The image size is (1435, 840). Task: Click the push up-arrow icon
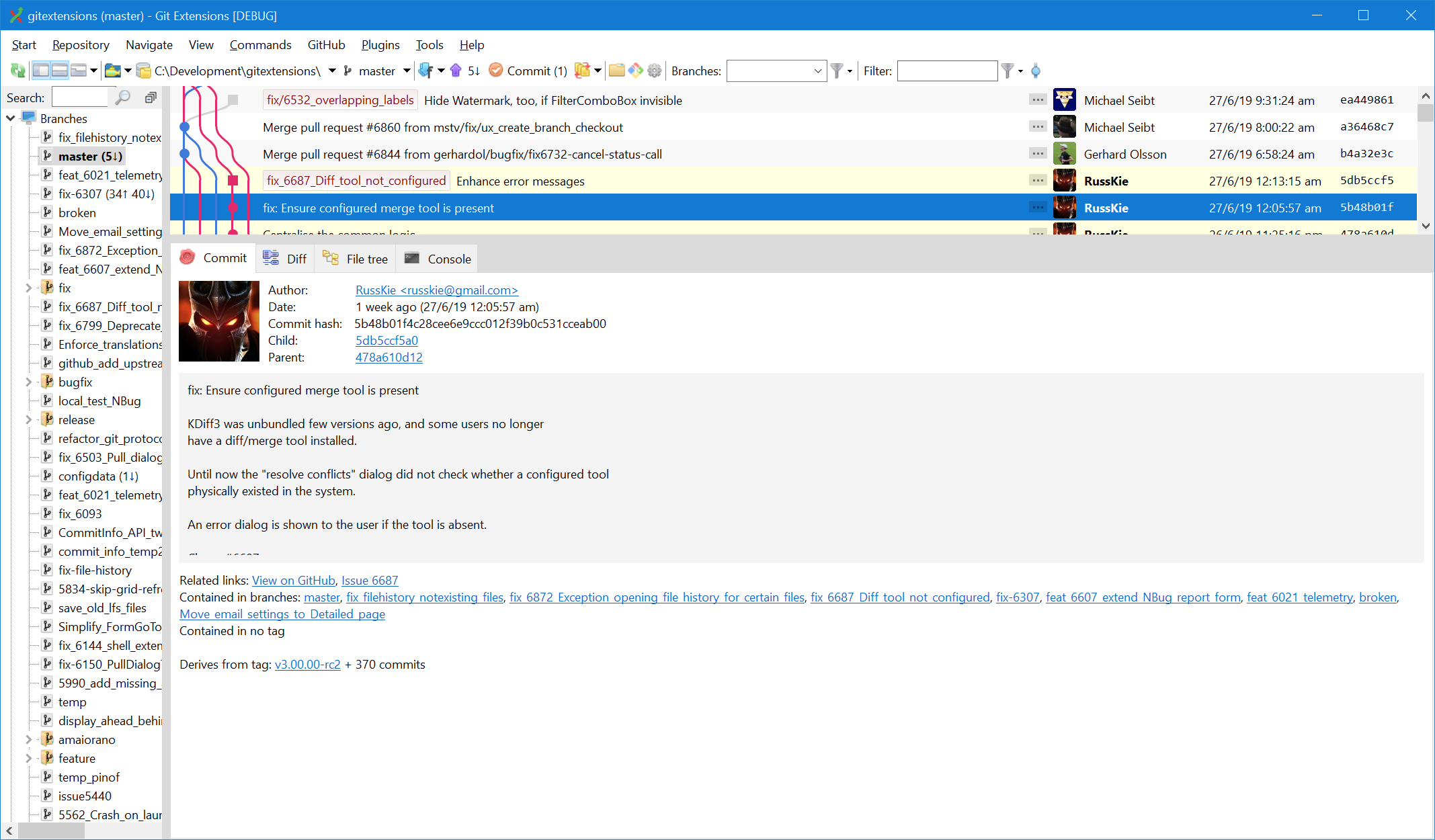click(x=456, y=71)
